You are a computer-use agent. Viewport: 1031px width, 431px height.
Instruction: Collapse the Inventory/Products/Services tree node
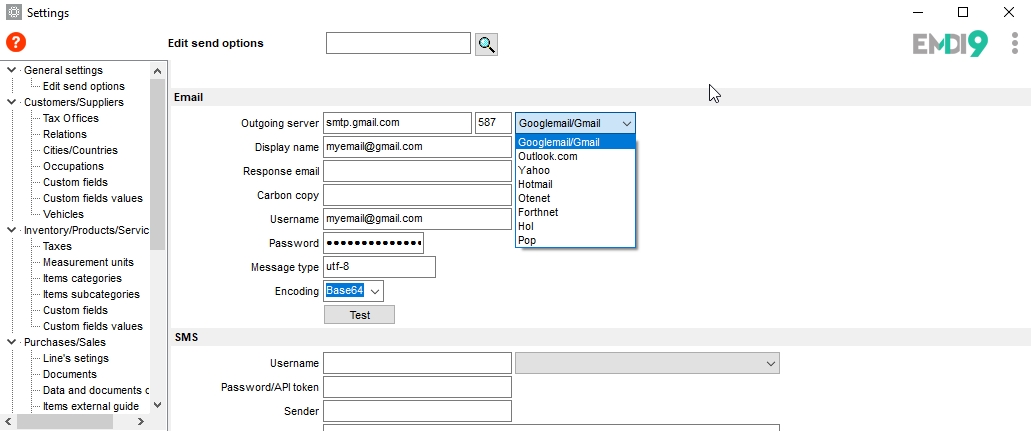[x=11, y=230]
